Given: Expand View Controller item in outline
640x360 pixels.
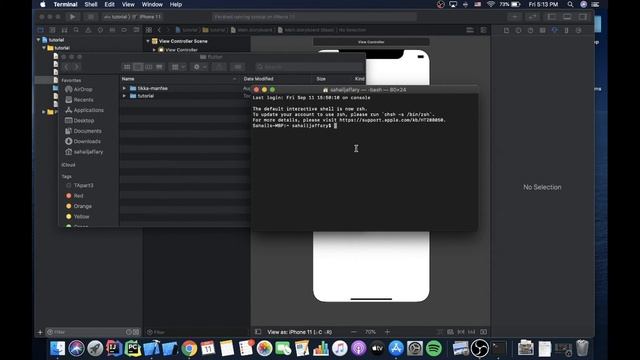Looking at the screenshot, I should pos(154,50).
